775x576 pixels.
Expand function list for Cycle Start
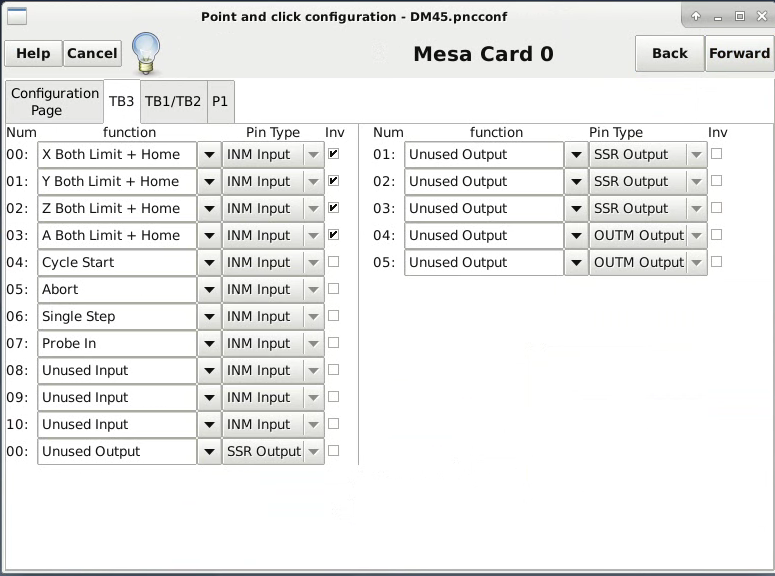click(x=210, y=263)
